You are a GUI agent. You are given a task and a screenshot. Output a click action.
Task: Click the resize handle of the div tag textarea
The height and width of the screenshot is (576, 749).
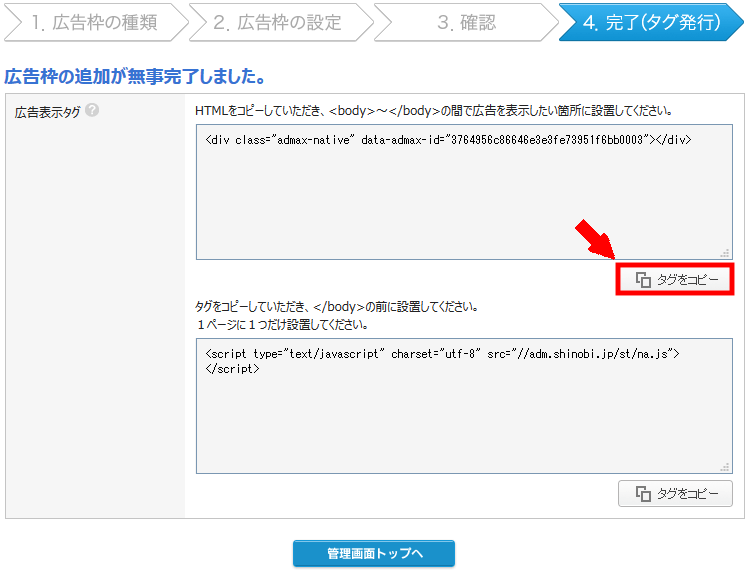(725, 253)
